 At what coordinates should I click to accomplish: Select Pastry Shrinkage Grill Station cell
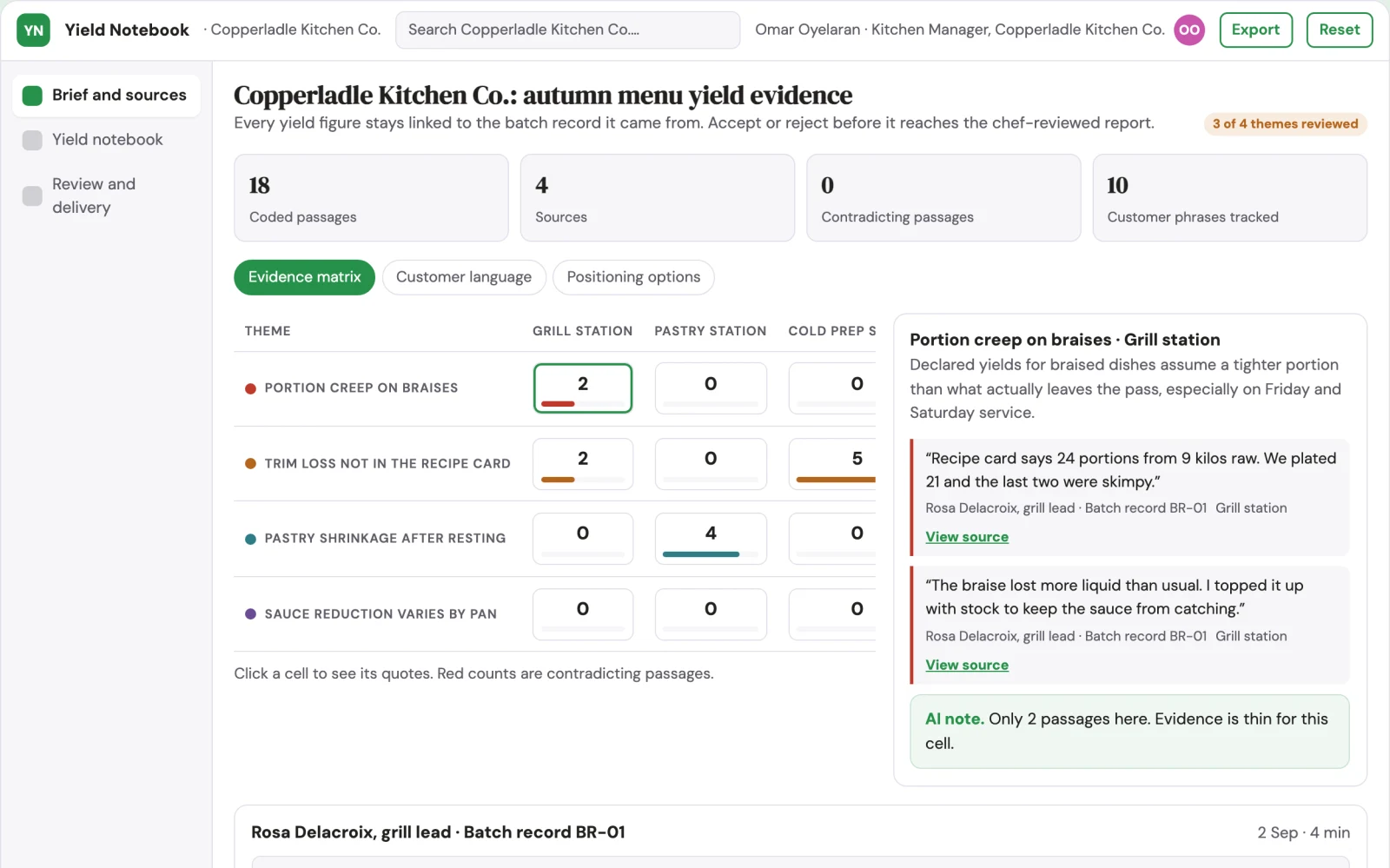coord(582,539)
